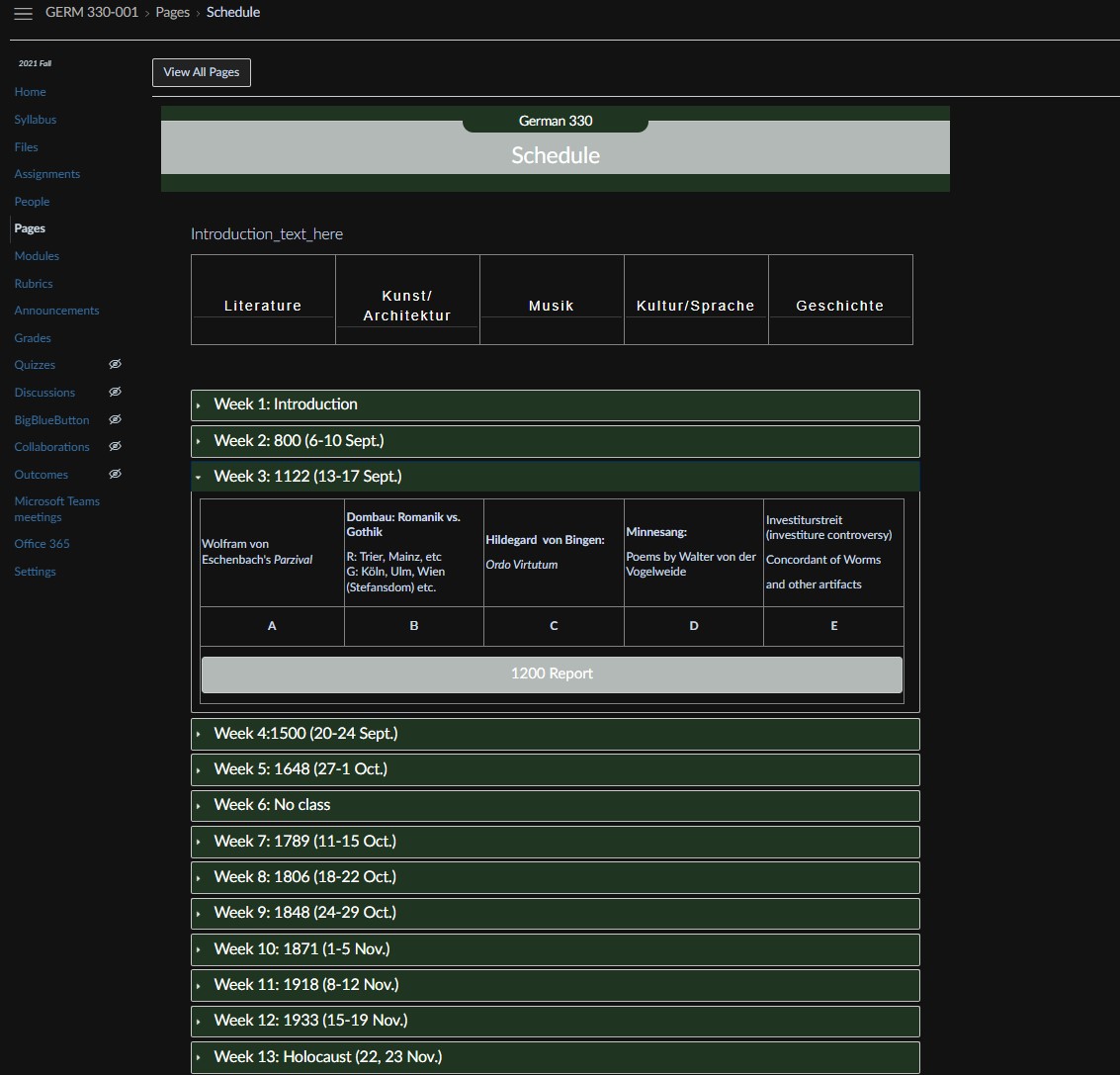
Task: Open the 1200 Report button
Action: (x=552, y=673)
